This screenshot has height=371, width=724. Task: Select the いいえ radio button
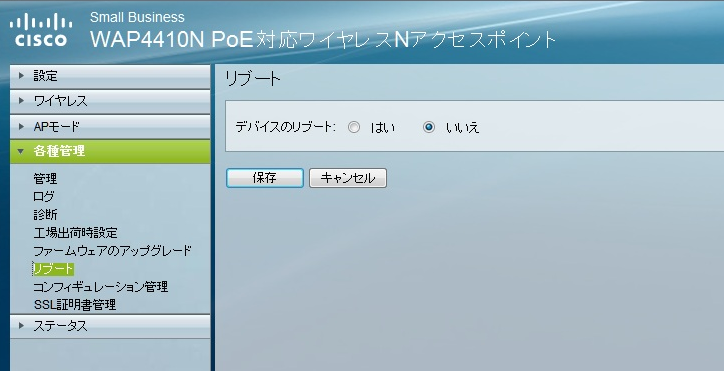click(429, 127)
